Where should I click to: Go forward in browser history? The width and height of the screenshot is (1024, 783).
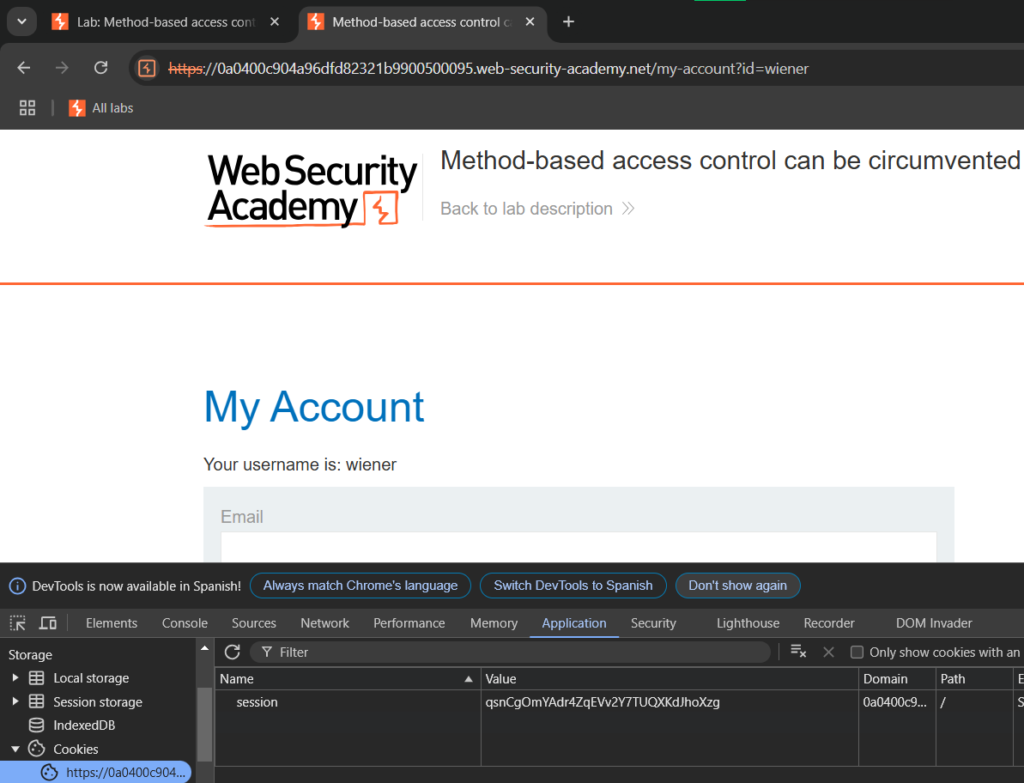coord(62,68)
